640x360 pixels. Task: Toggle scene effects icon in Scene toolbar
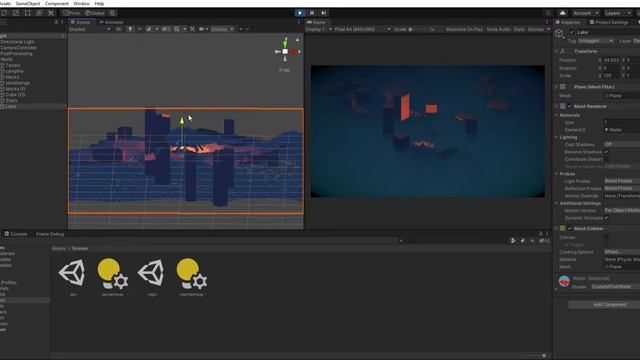coord(149,29)
